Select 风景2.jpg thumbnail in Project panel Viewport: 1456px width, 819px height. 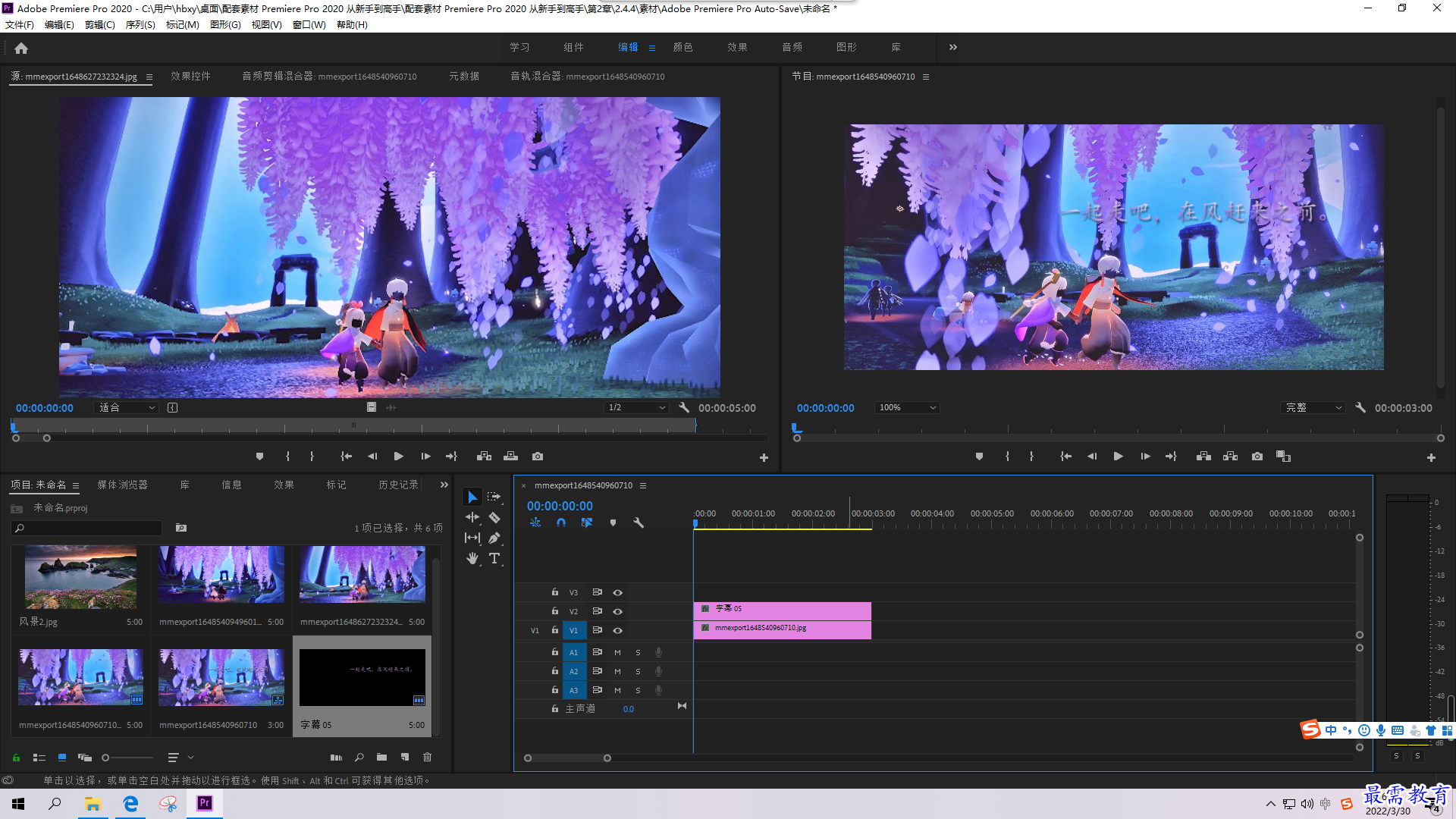click(x=80, y=577)
